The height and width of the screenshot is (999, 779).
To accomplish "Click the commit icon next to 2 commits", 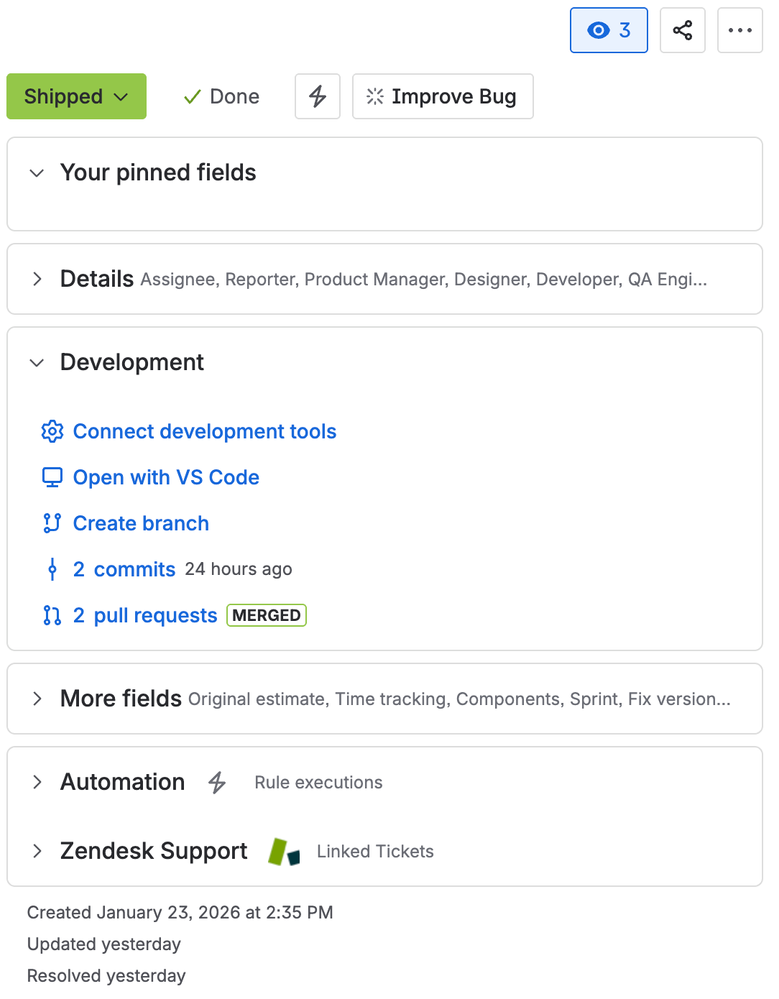I will [x=51, y=569].
